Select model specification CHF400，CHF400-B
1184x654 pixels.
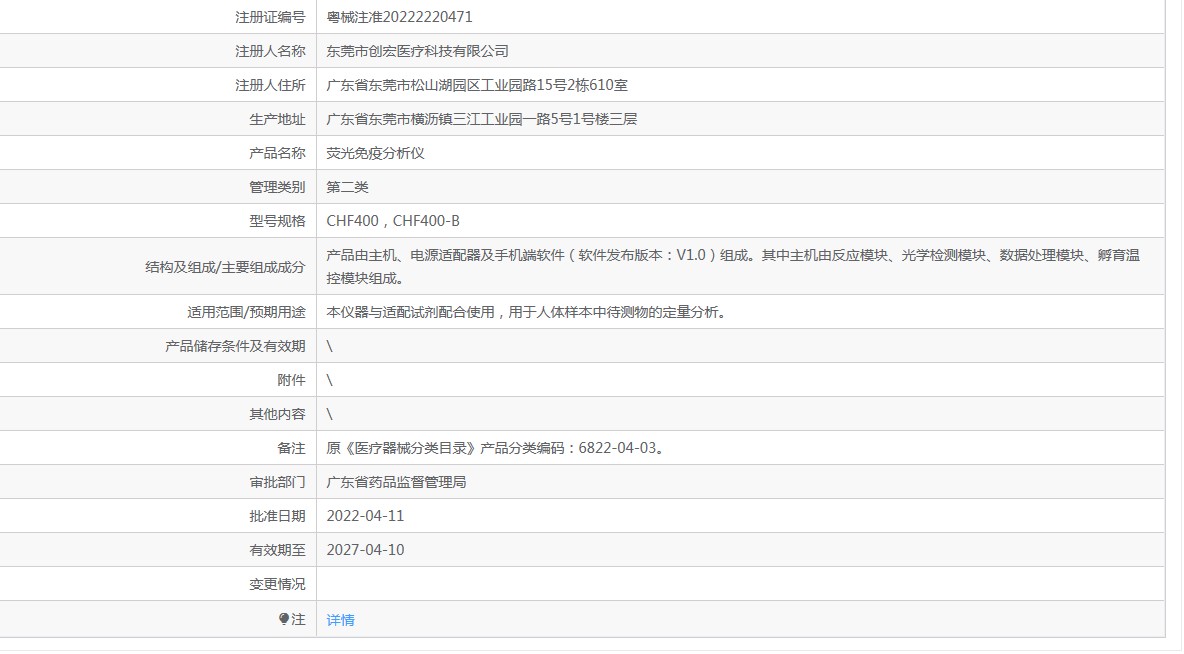click(x=393, y=221)
